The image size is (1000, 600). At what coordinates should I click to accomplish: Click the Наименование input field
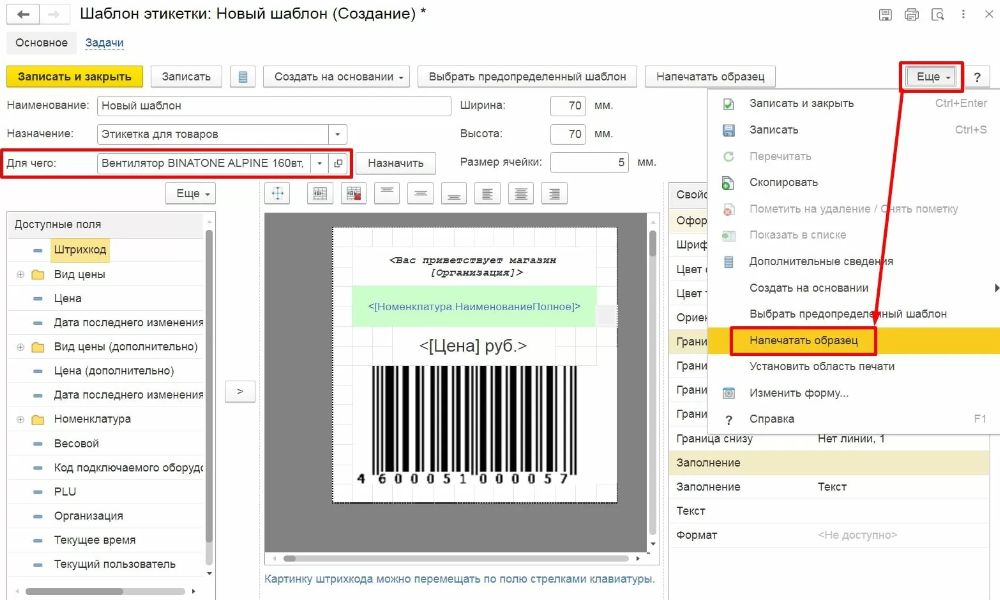274,106
